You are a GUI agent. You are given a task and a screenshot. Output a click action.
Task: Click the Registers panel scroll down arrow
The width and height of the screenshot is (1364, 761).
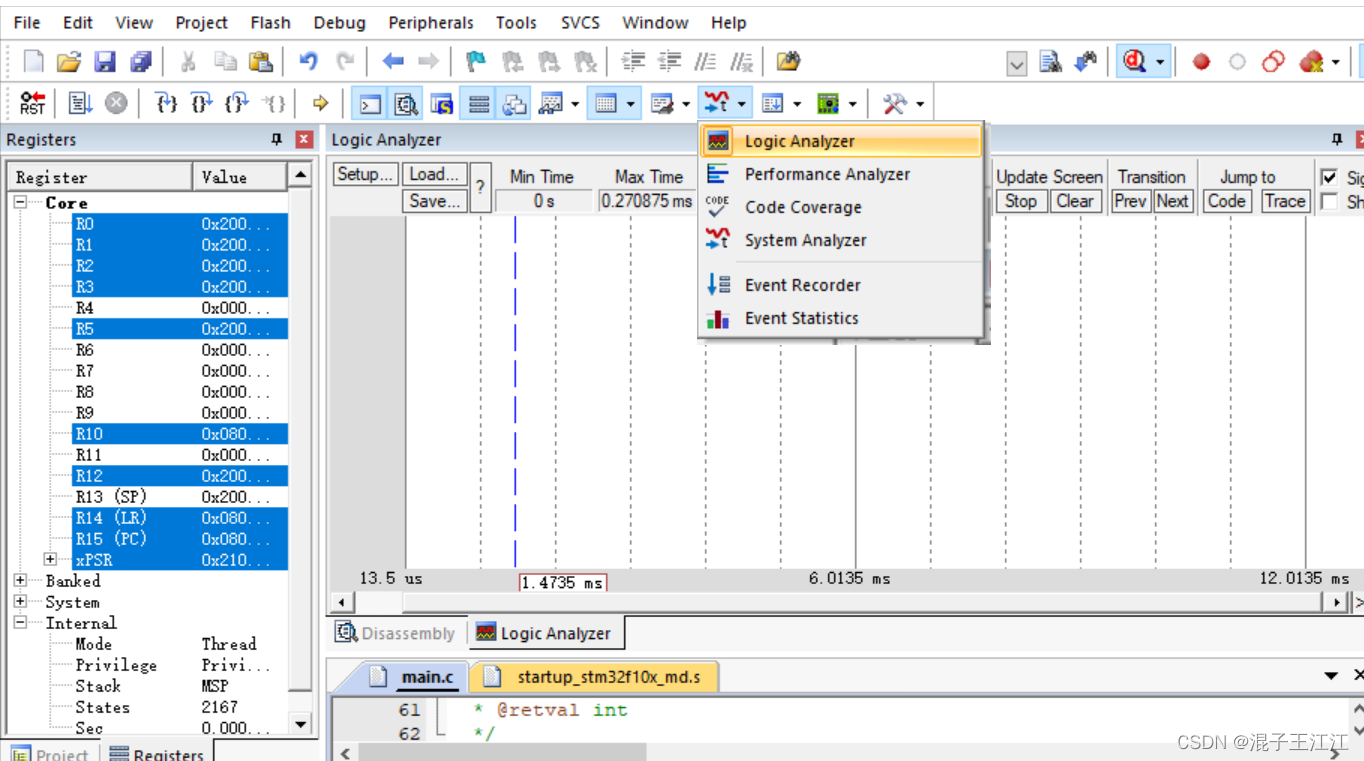300,723
